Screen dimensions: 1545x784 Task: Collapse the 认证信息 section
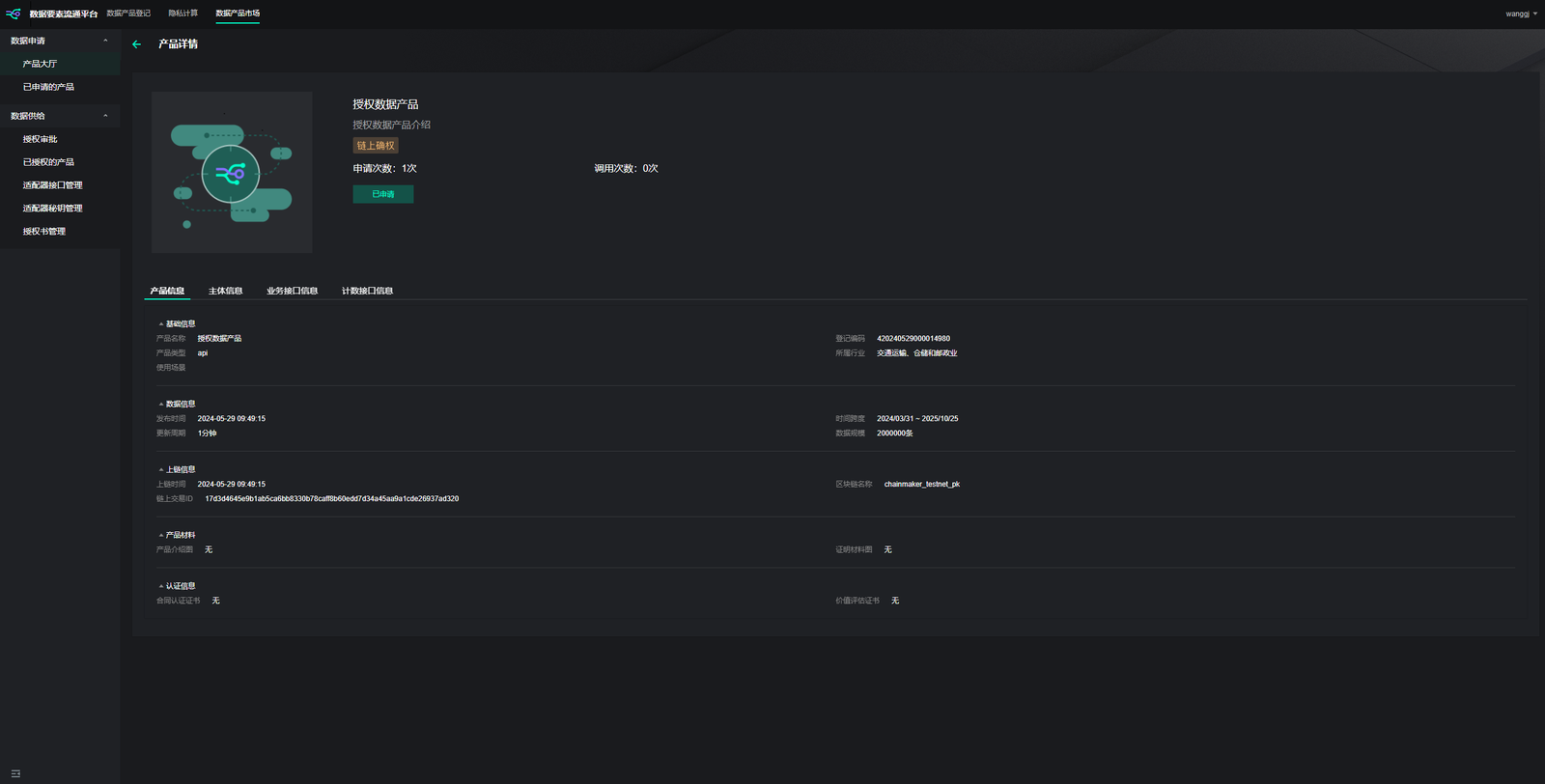point(161,587)
